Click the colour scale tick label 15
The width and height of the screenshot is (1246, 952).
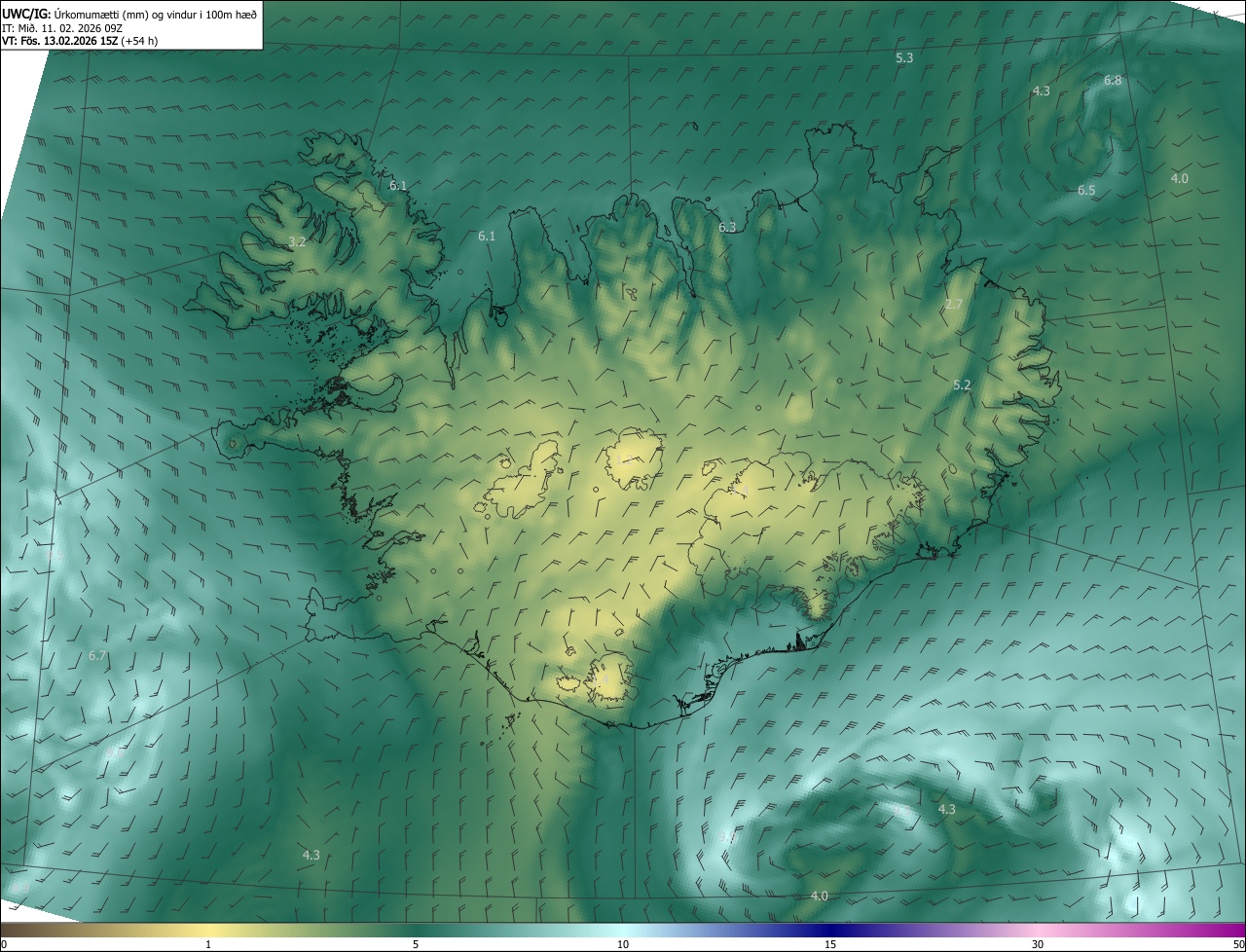(x=830, y=944)
